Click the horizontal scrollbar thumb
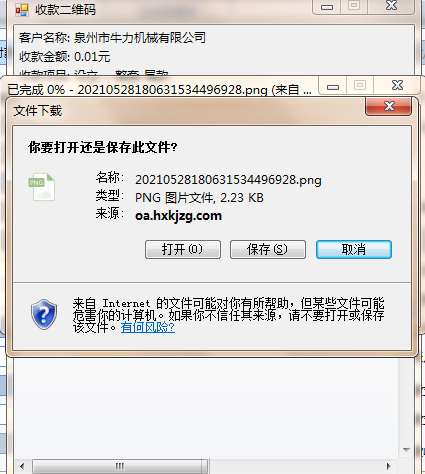This screenshot has width=425, height=474. pos(120,466)
